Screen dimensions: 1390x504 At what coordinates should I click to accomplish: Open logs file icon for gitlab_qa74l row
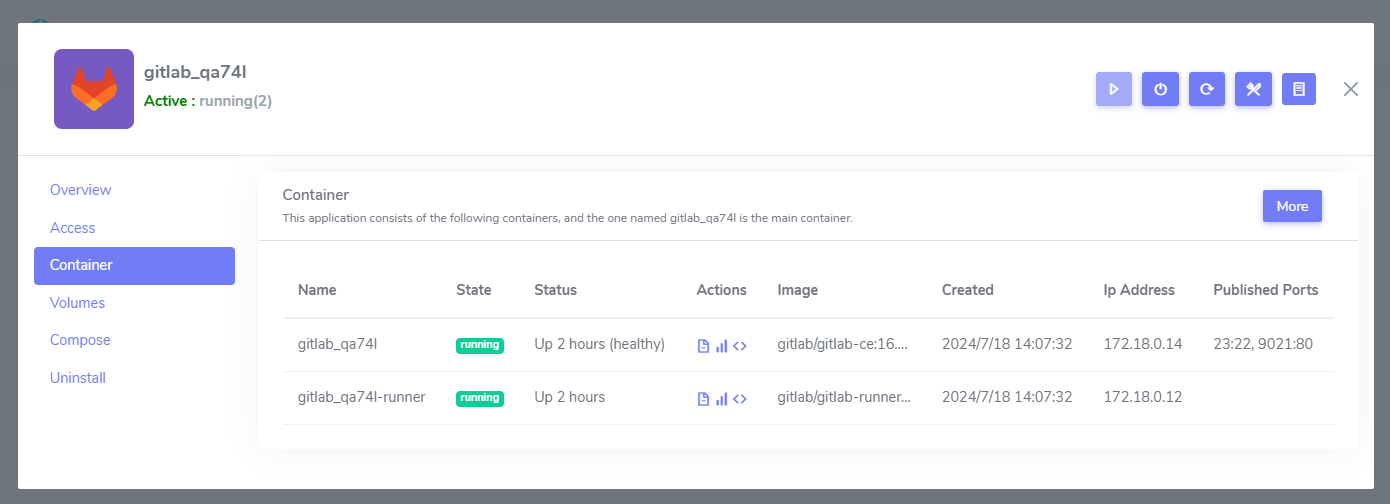coord(703,345)
